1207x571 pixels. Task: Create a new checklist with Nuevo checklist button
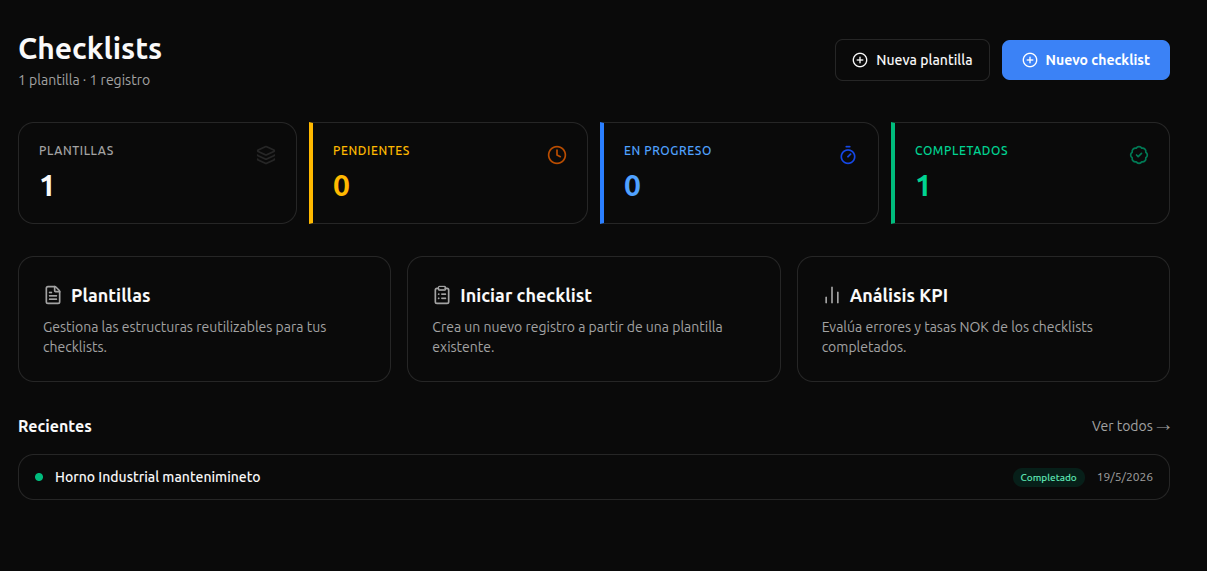(1086, 60)
